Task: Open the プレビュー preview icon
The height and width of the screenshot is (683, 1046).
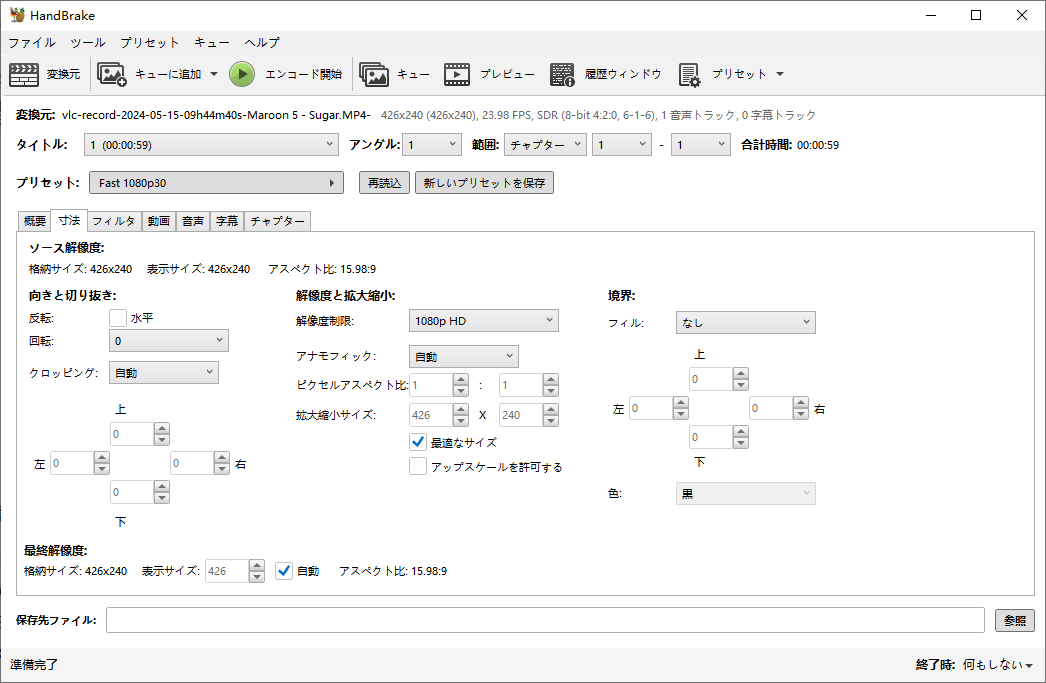Action: pyautogui.click(x=457, y=74)
